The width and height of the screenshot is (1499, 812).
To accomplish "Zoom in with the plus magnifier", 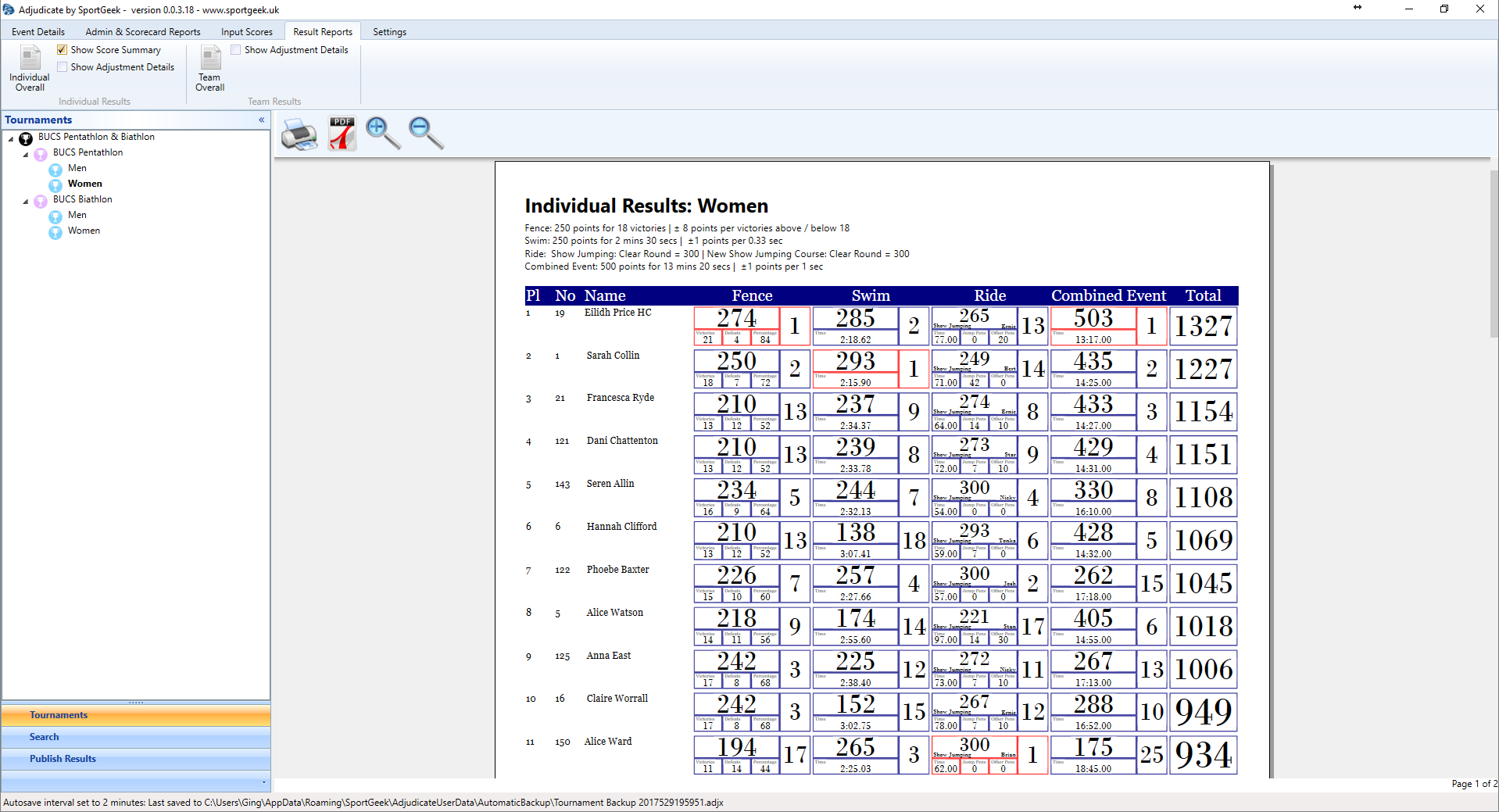I will 383,134.
